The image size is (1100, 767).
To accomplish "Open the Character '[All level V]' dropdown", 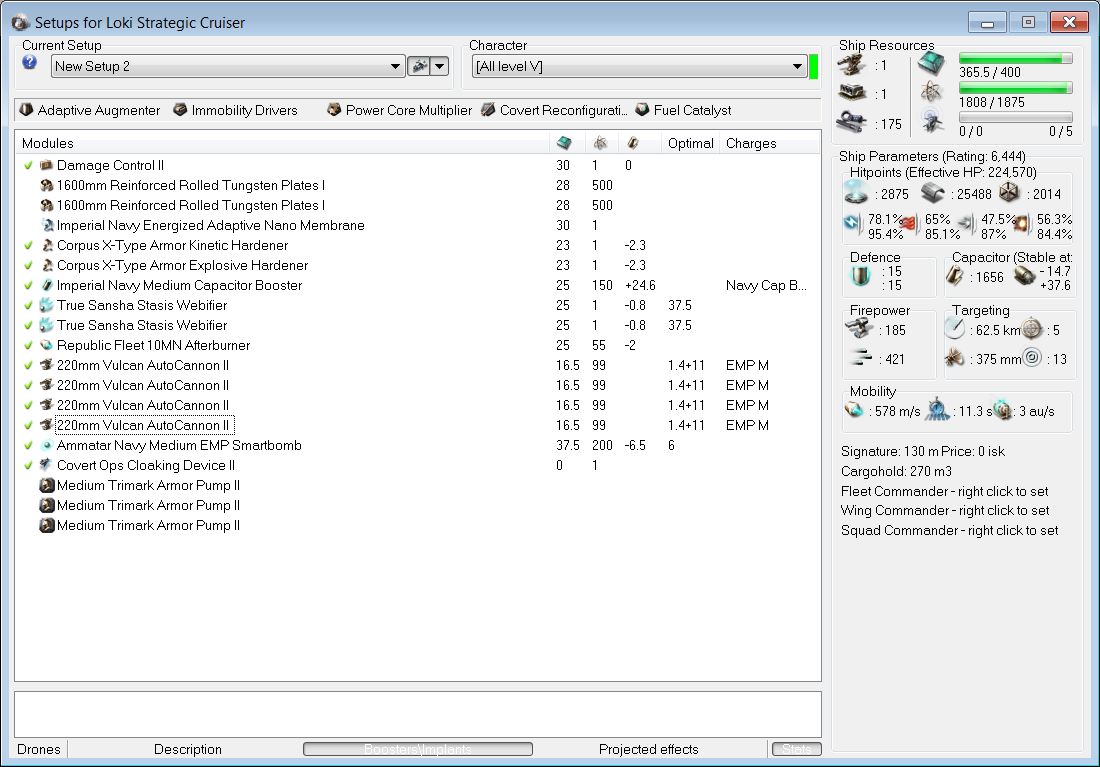I will point(639,67).
